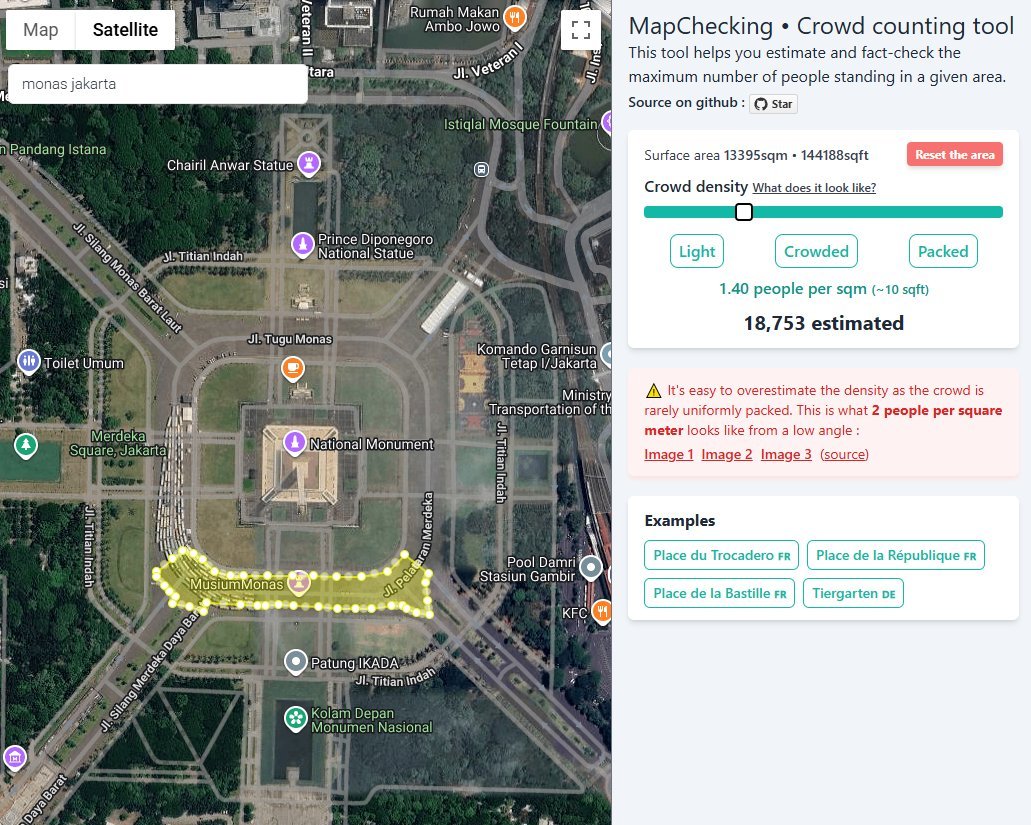This screenshot has width=1031, height=825.
Task: Open the Image 3 link
Action: (786, 454)
